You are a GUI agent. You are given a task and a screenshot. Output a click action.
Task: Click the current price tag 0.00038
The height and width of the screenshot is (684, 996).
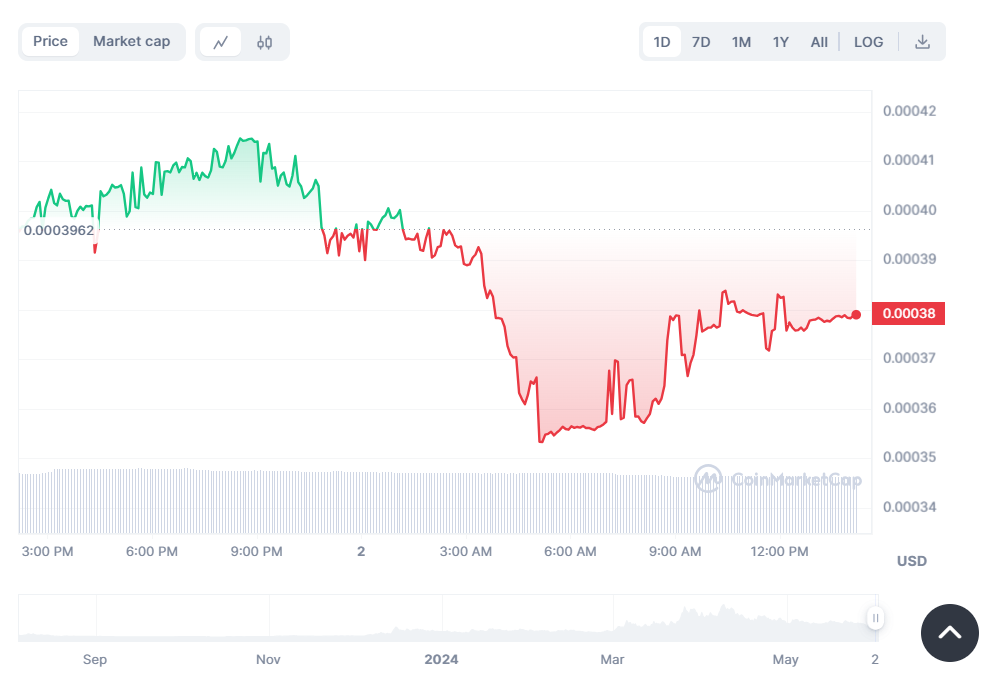(x=908, y=313)
